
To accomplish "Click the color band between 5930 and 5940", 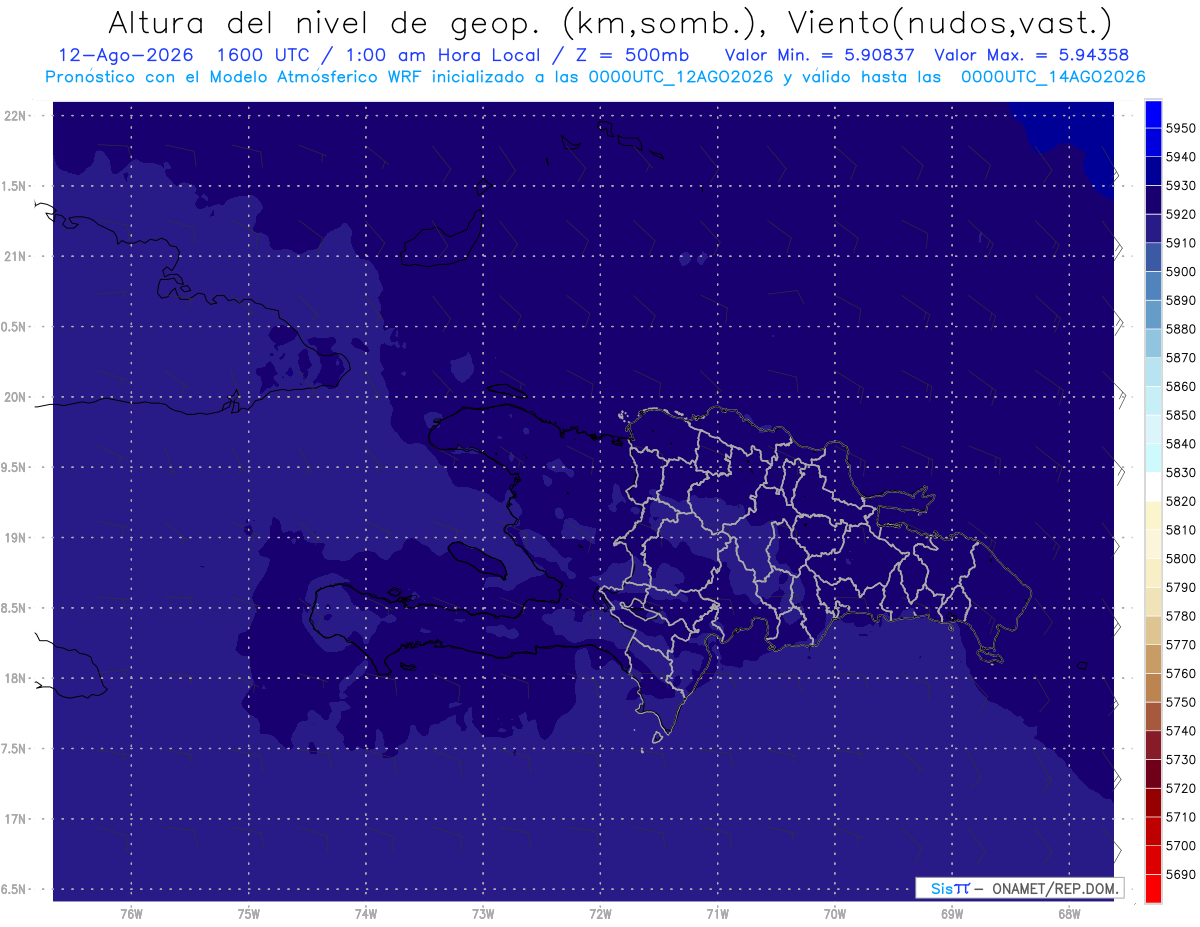I will (1153, 171).
